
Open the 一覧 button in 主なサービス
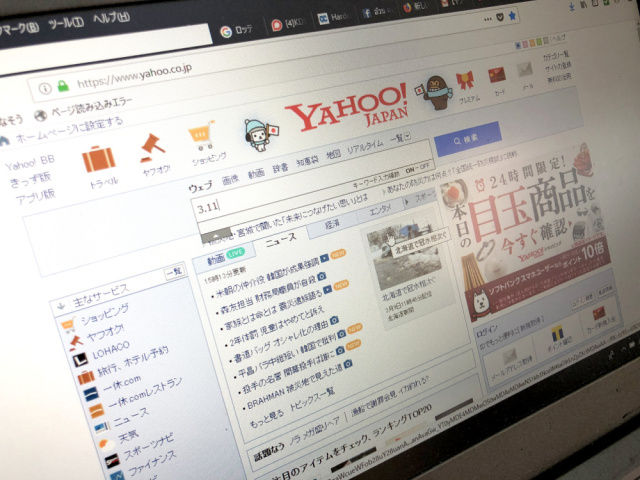175,272
